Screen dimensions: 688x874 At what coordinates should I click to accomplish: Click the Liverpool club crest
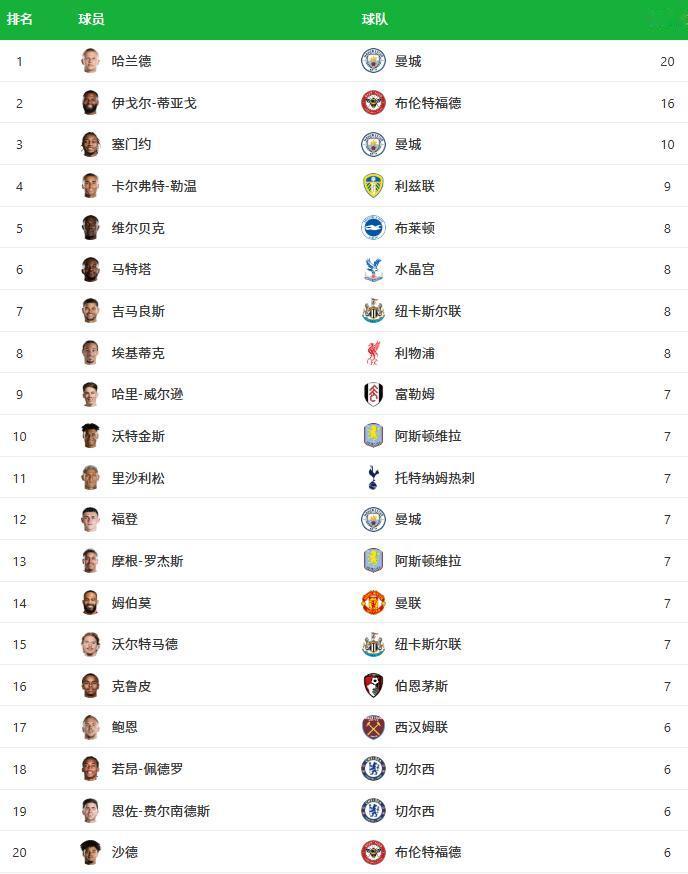point(373,353)
